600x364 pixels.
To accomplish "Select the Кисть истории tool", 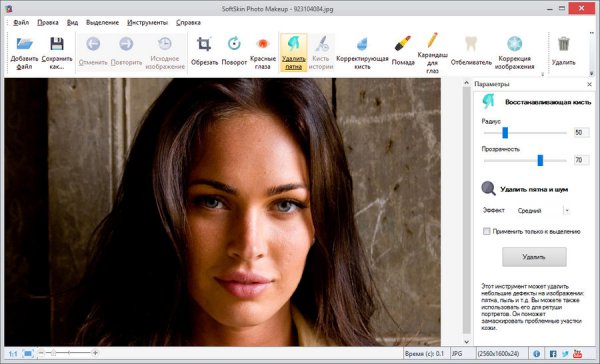I will (x=321, y=52).
